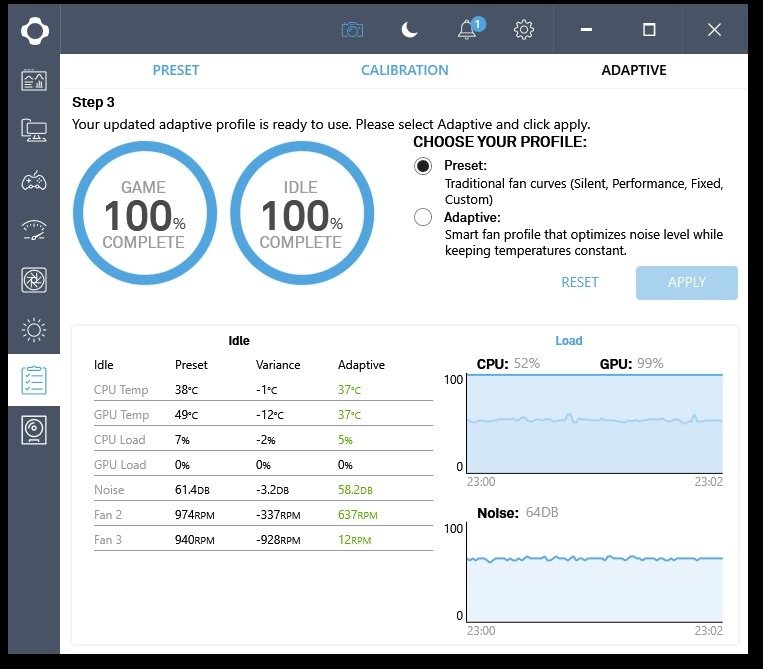Screen dimensions: 763x669
Task: Switch to the CALIBRATION tab
Action: click(404, 70)
